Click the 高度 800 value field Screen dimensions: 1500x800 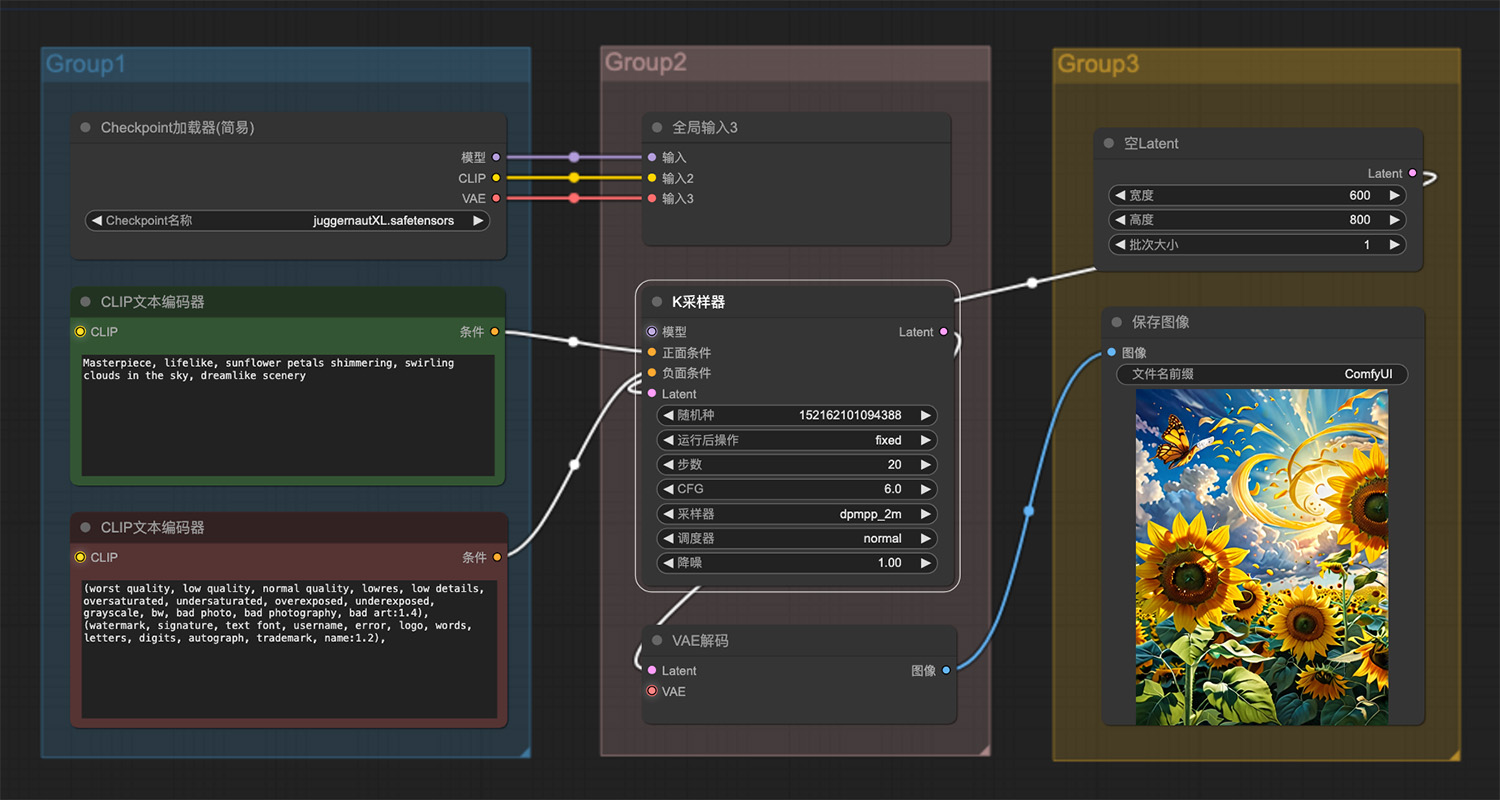tap(1257, 220)
